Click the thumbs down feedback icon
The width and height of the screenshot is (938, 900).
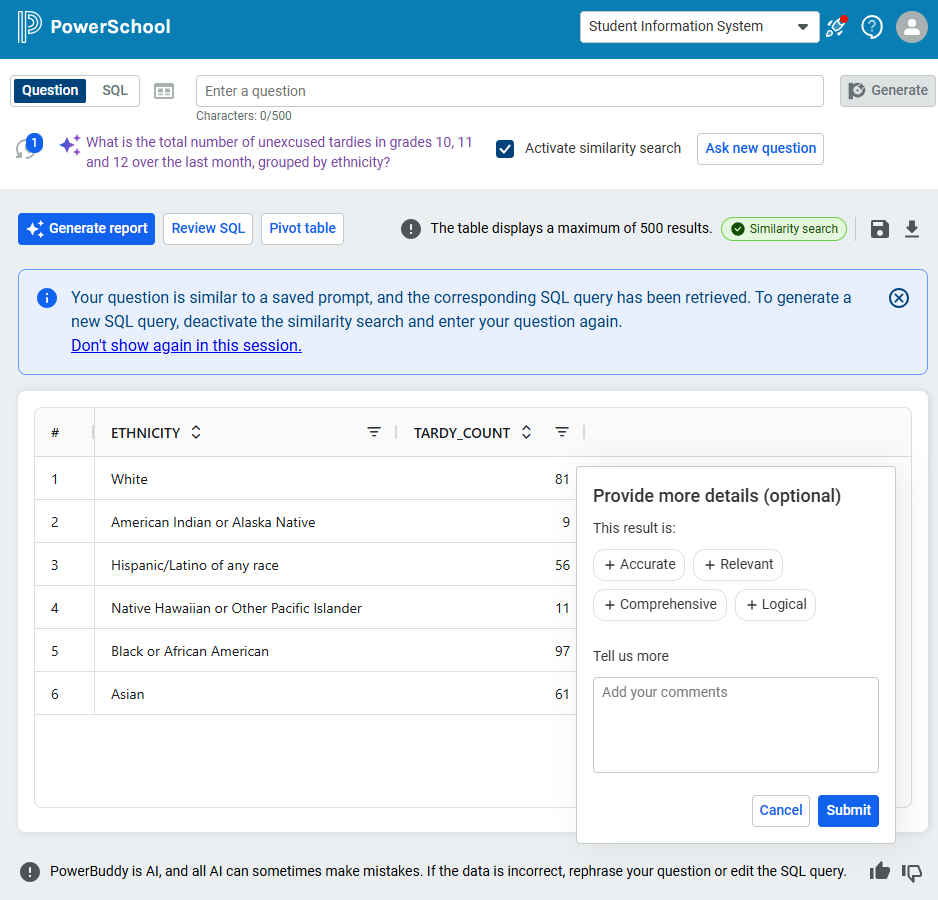tap(912, 872)
